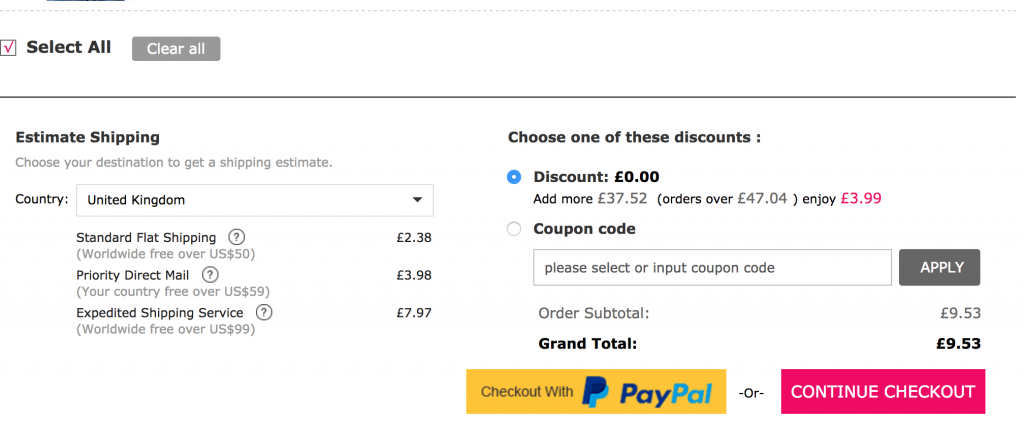Toggle the Select All checkbox
Image resolution: width=1024 pixels, height=423 pixels.
tap(9, 47)
